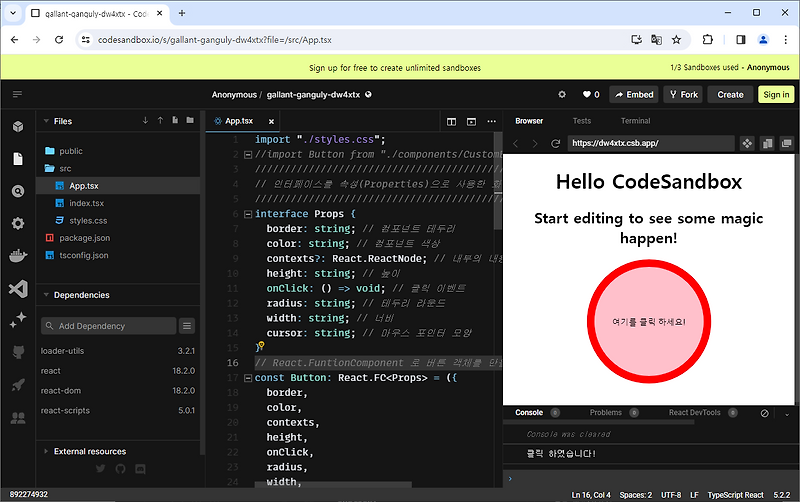Click the Add Dependency search field
Screen dimensions: 800x502
109,326
